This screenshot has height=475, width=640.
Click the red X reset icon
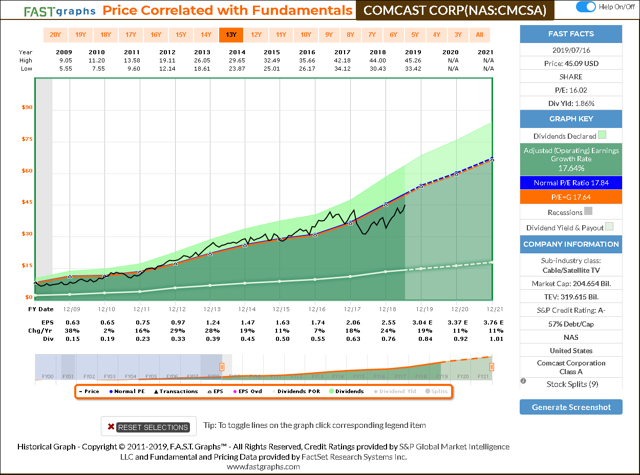pyautogui.click(x=111, y=427)
